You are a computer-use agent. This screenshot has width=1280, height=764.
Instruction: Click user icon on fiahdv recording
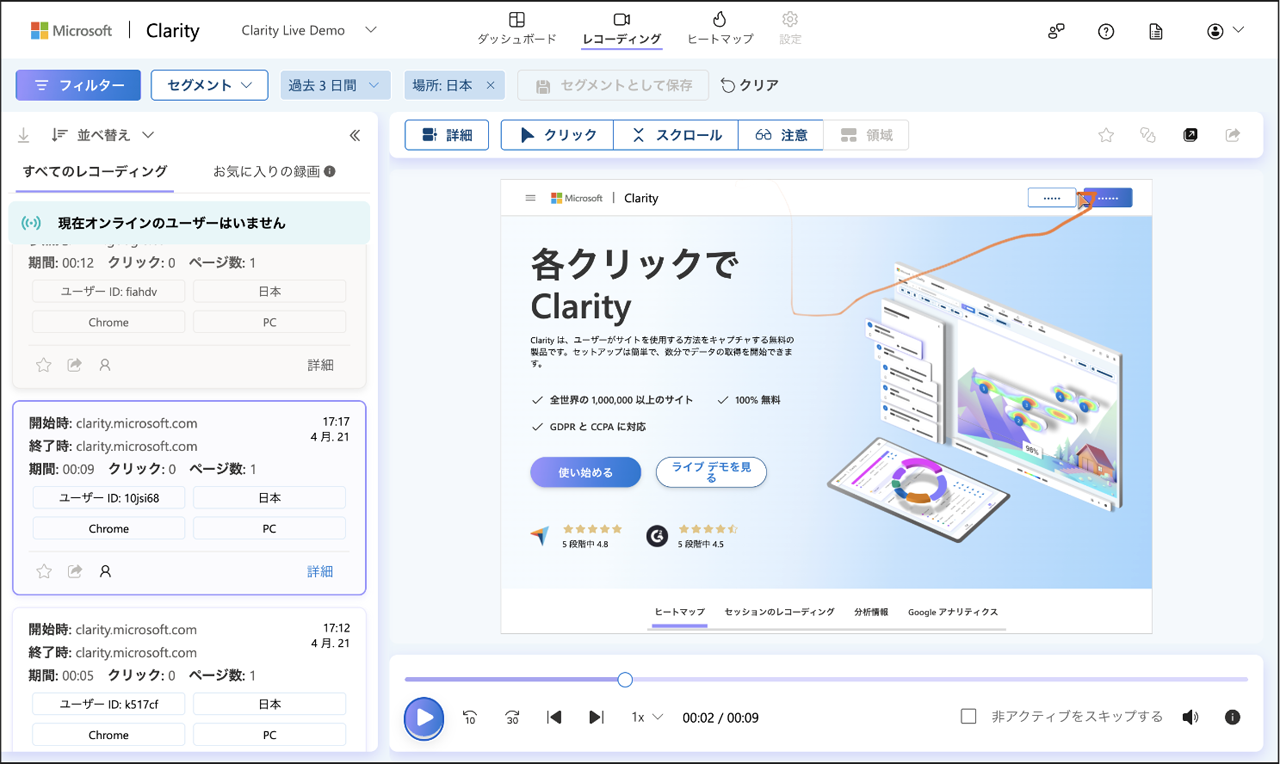(105, 365)
